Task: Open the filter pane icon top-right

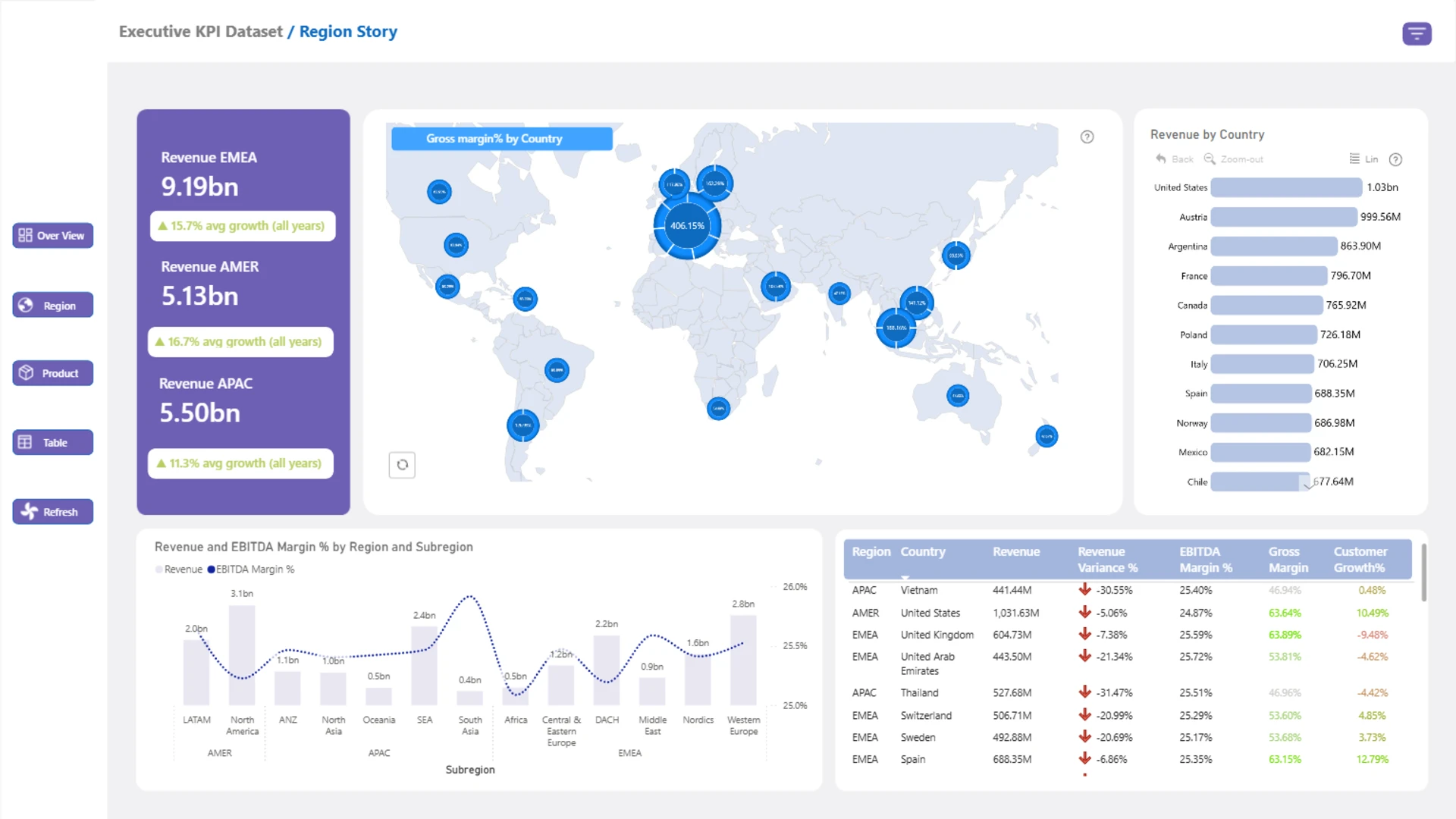Action: point(1416,34)
